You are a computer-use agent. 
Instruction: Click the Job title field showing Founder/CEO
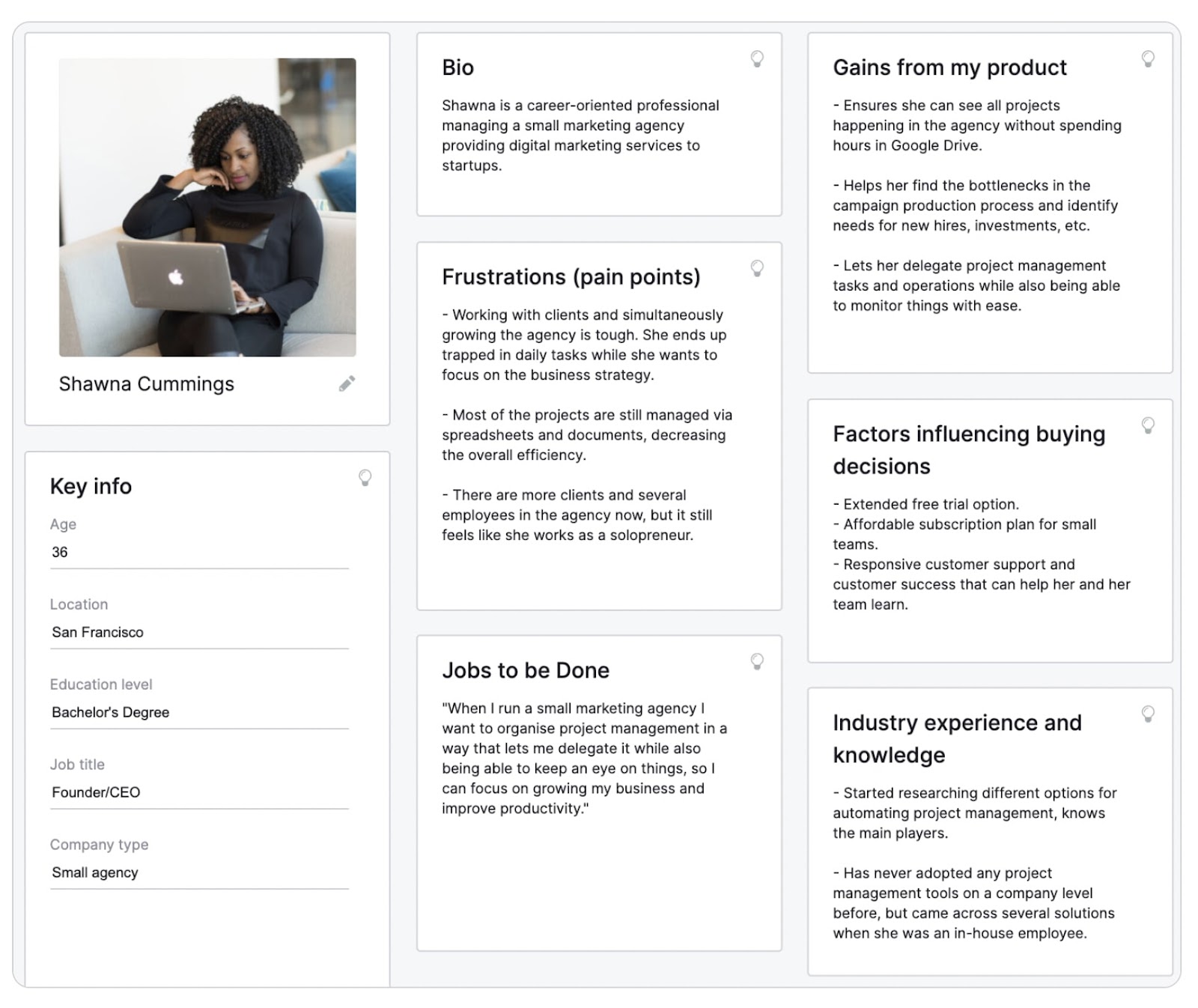(198, 792)
